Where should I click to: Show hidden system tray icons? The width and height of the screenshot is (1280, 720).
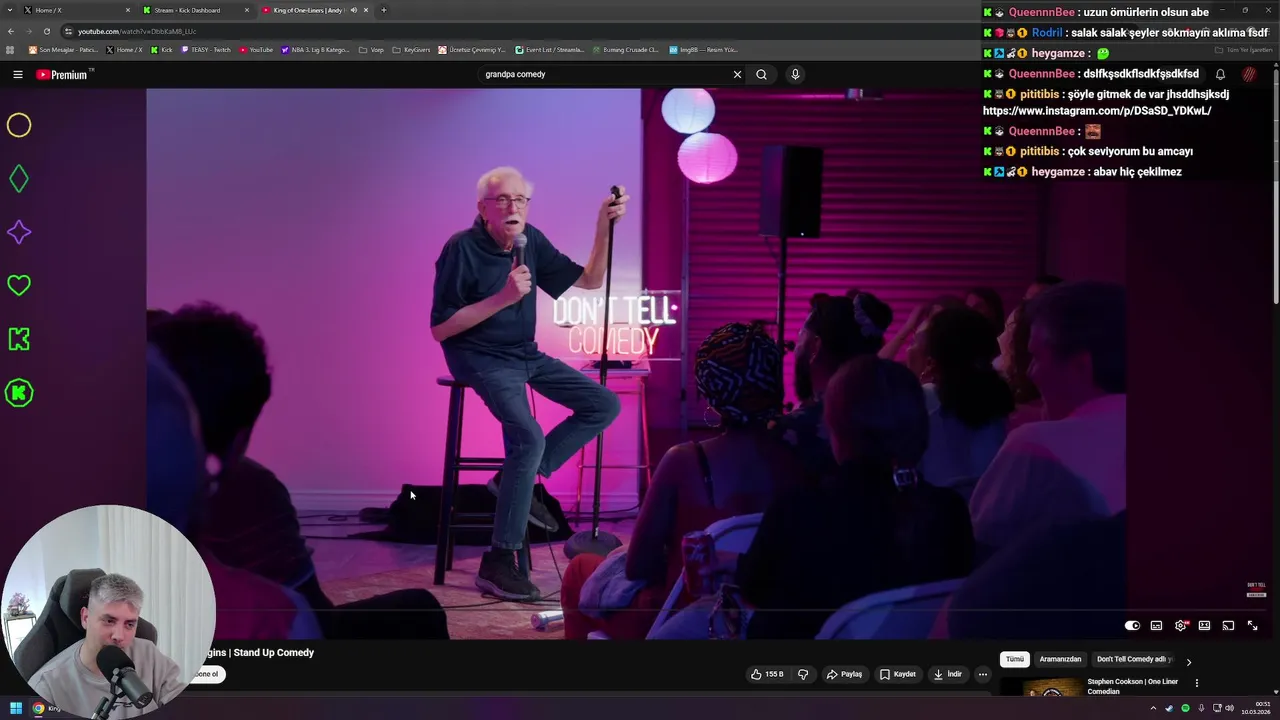pyautogui.click(x=1153, y=708)
